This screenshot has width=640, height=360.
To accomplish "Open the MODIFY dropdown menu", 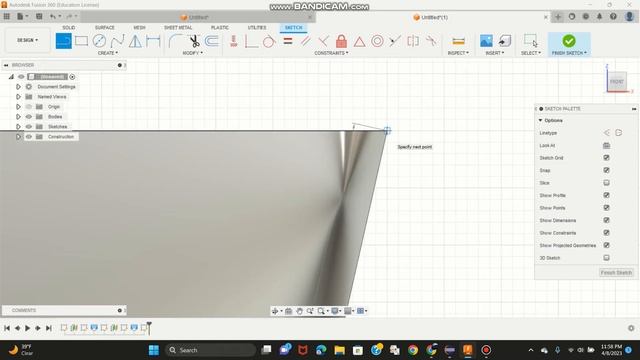I will (x=192, y=53).
